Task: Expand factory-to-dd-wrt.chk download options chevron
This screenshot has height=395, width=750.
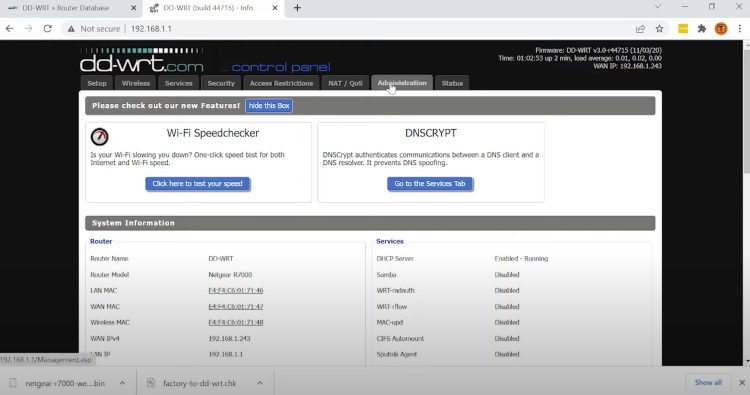Action: click(260, 383)
